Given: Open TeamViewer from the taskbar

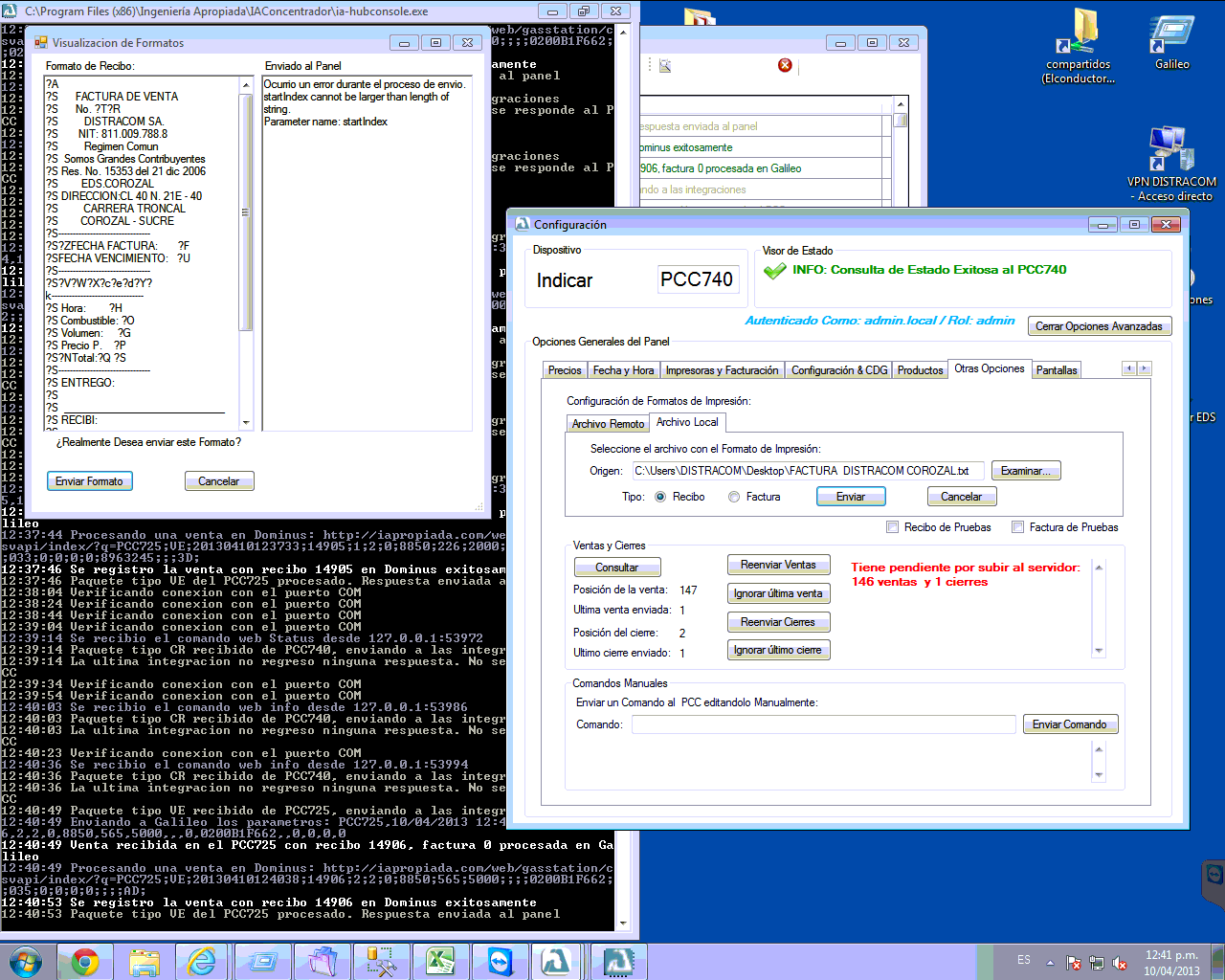Looking at the screenshot, I should [x=500, y=962].
